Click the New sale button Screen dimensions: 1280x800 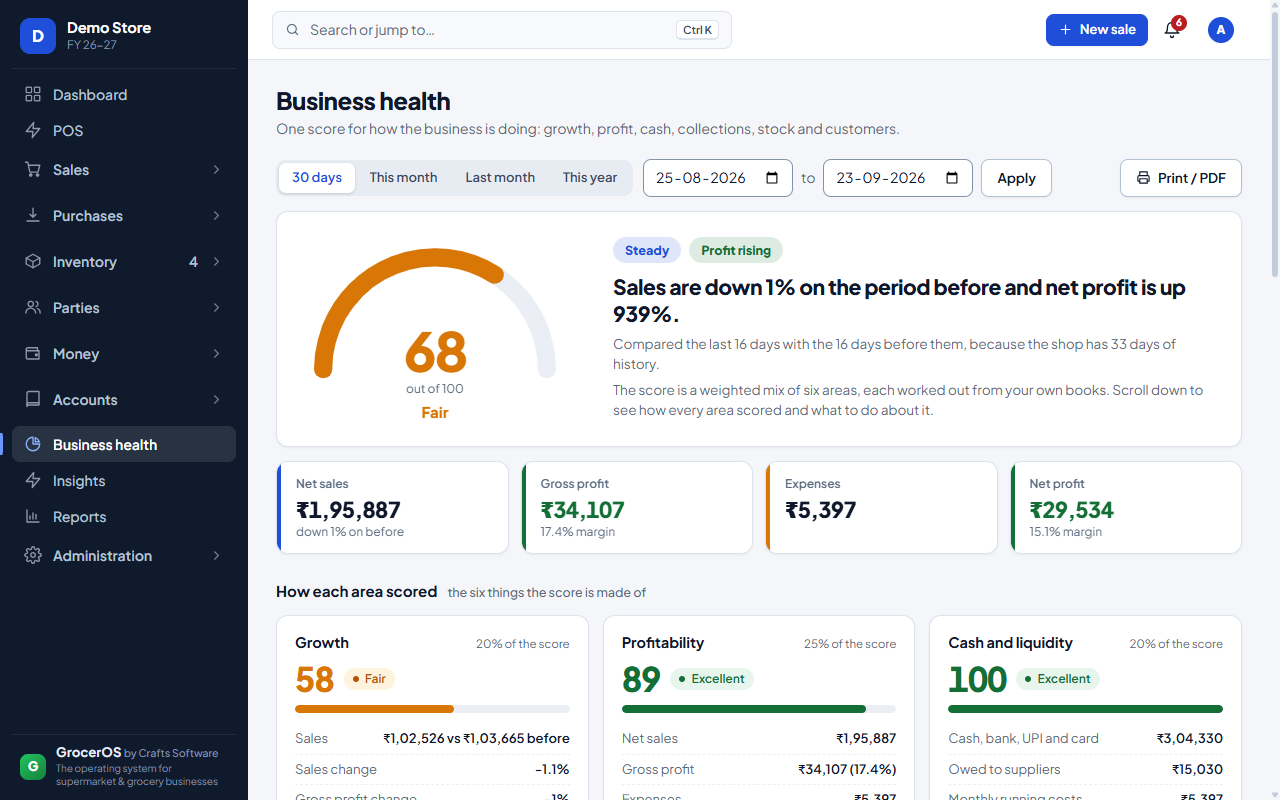coord(1097,30)
